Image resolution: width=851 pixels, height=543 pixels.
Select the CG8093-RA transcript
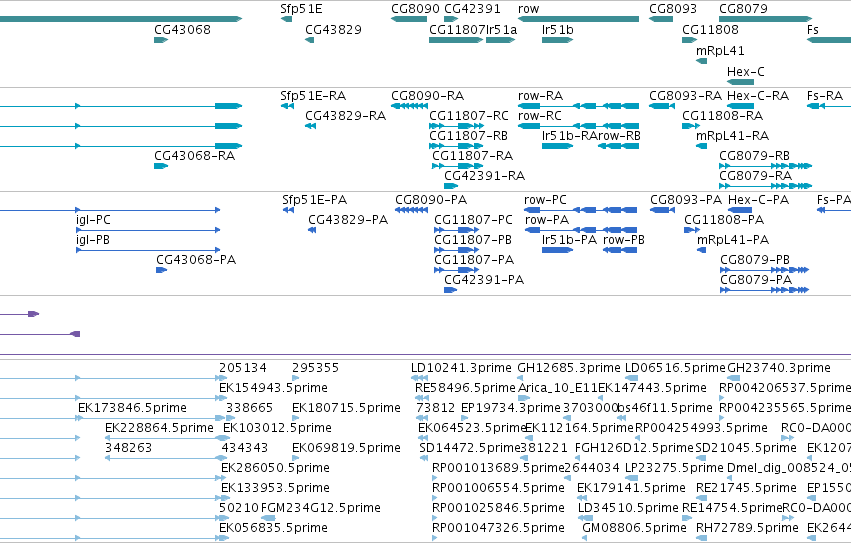tap(685, 96)
